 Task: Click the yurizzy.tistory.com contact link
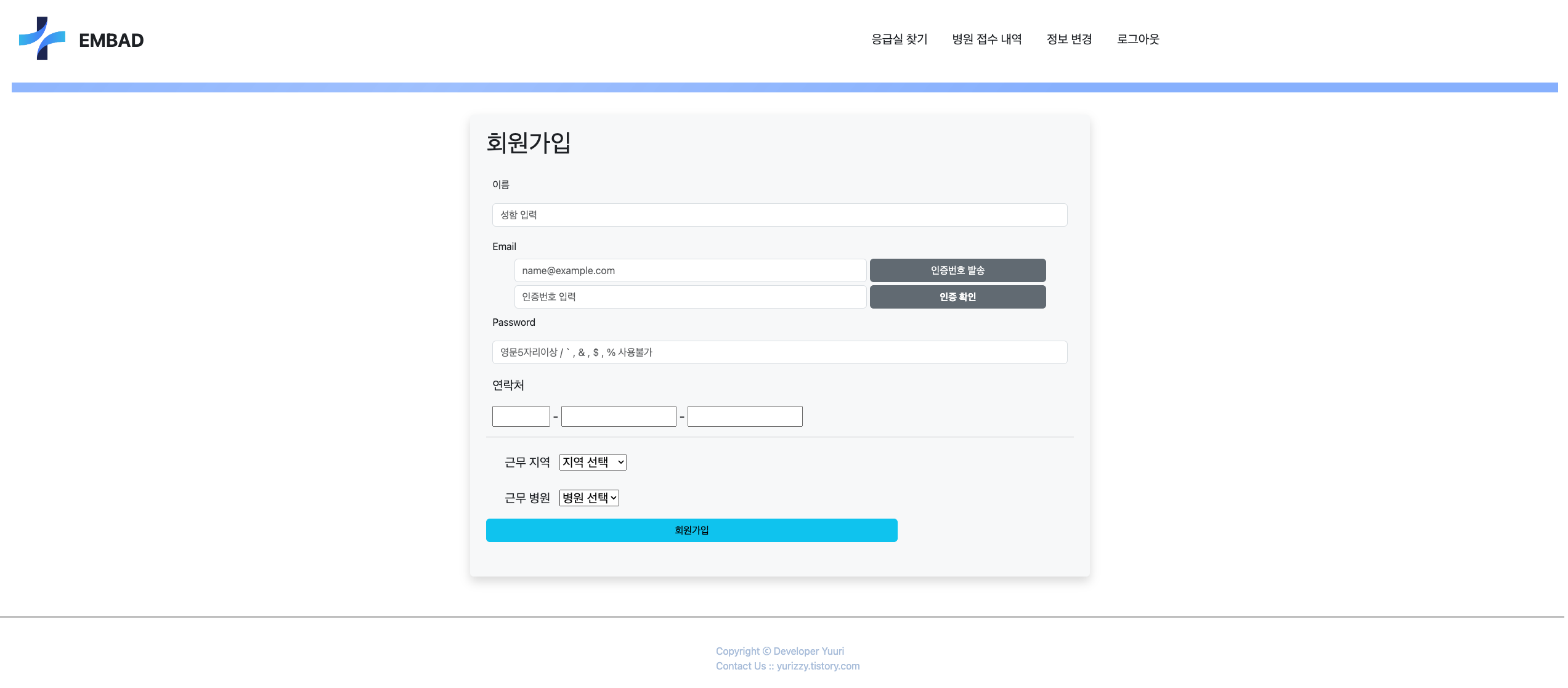coord(818,666)
